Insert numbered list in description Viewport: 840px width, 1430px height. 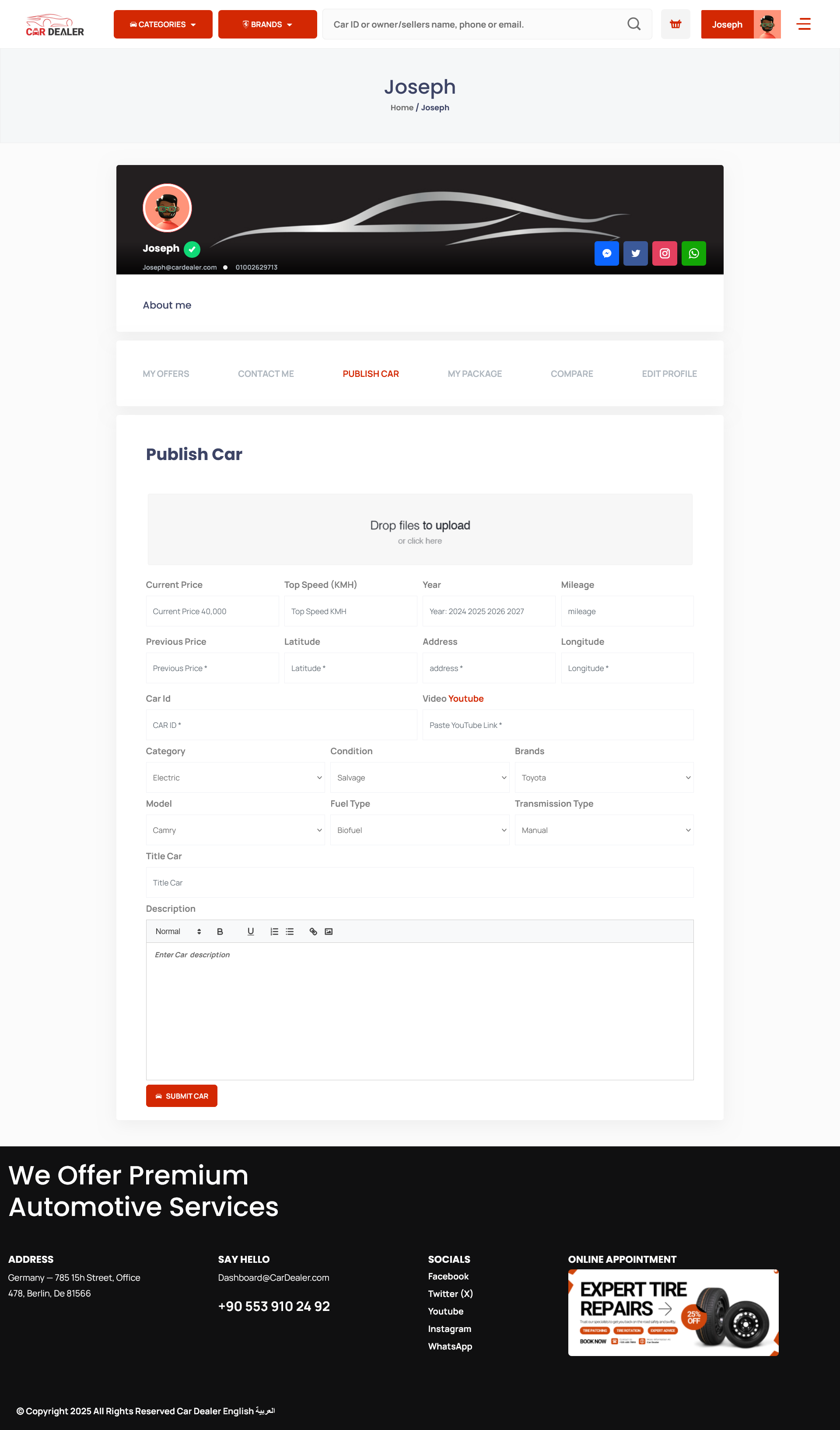tap(274, 931)
